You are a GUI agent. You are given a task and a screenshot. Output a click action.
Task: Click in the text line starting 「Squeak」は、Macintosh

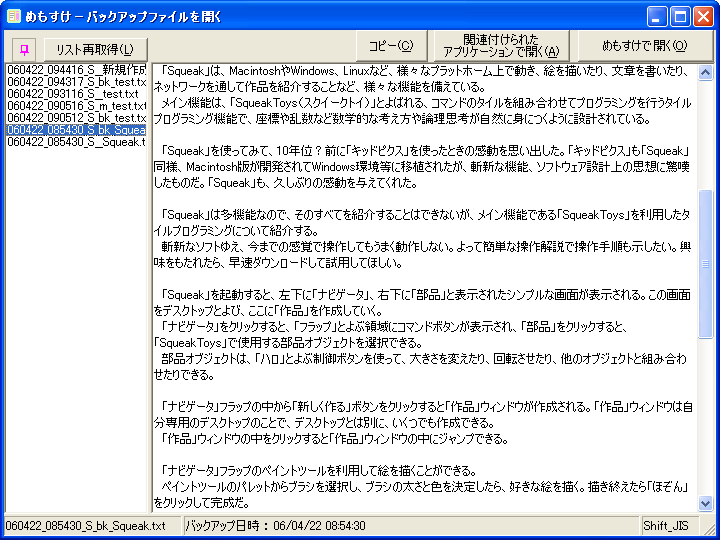click(422, 71)
